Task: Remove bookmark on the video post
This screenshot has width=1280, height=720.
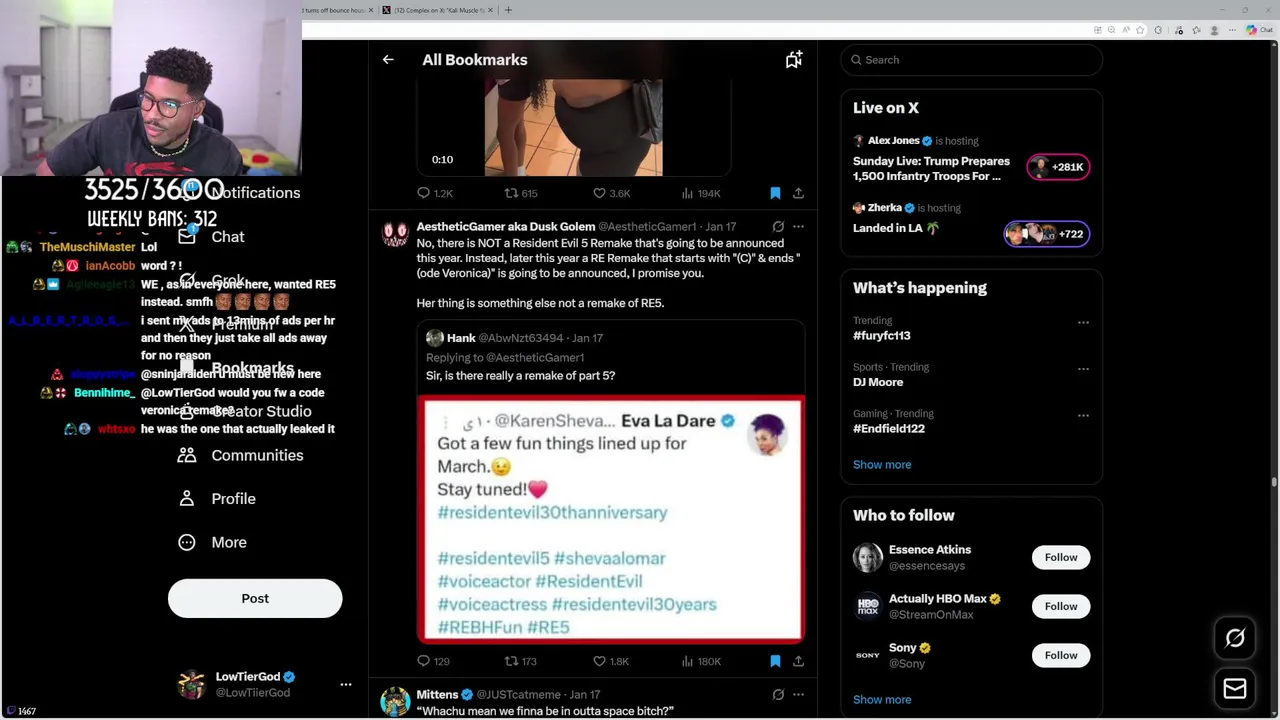Action: tap(775, 193)
